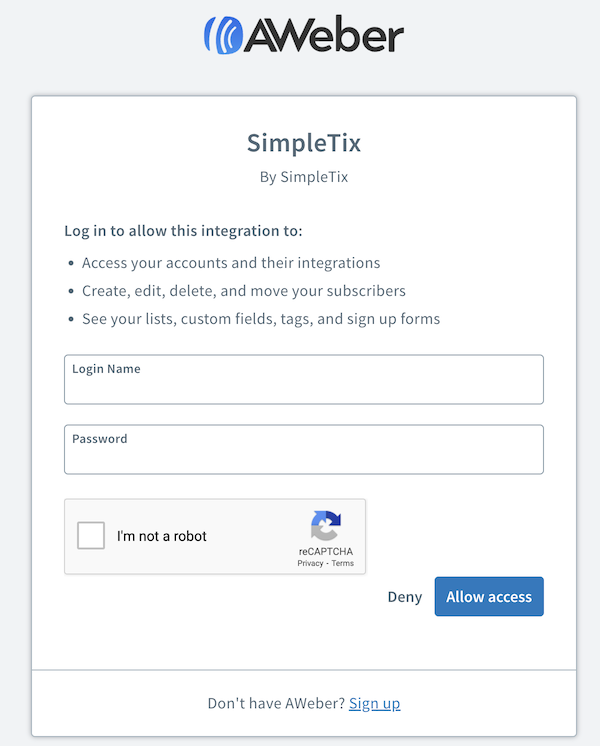Click the "Create, edit, delete" subscribers line

pyautogui.click(x=243, y=291)
